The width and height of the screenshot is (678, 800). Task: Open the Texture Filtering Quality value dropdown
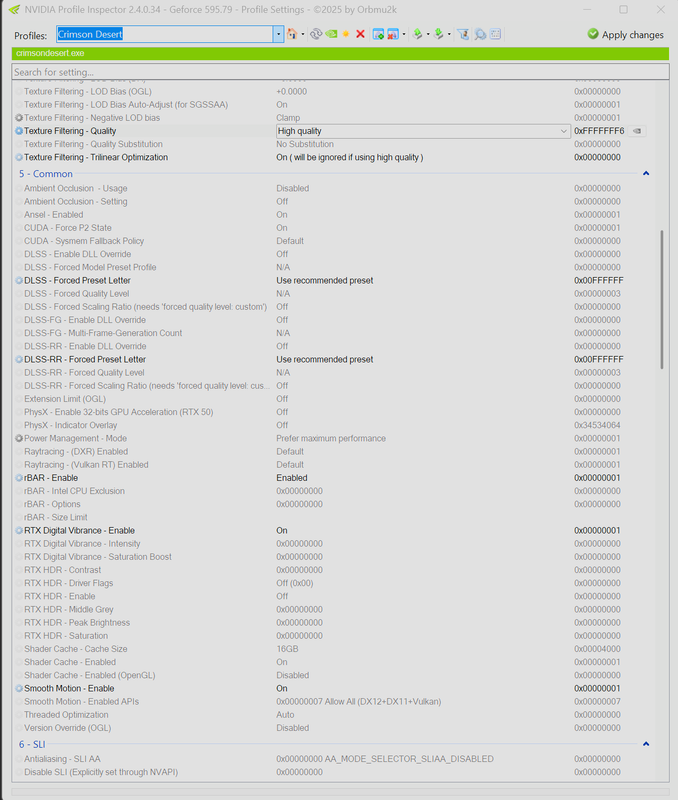pyautogui.click(x=563, y=131)
